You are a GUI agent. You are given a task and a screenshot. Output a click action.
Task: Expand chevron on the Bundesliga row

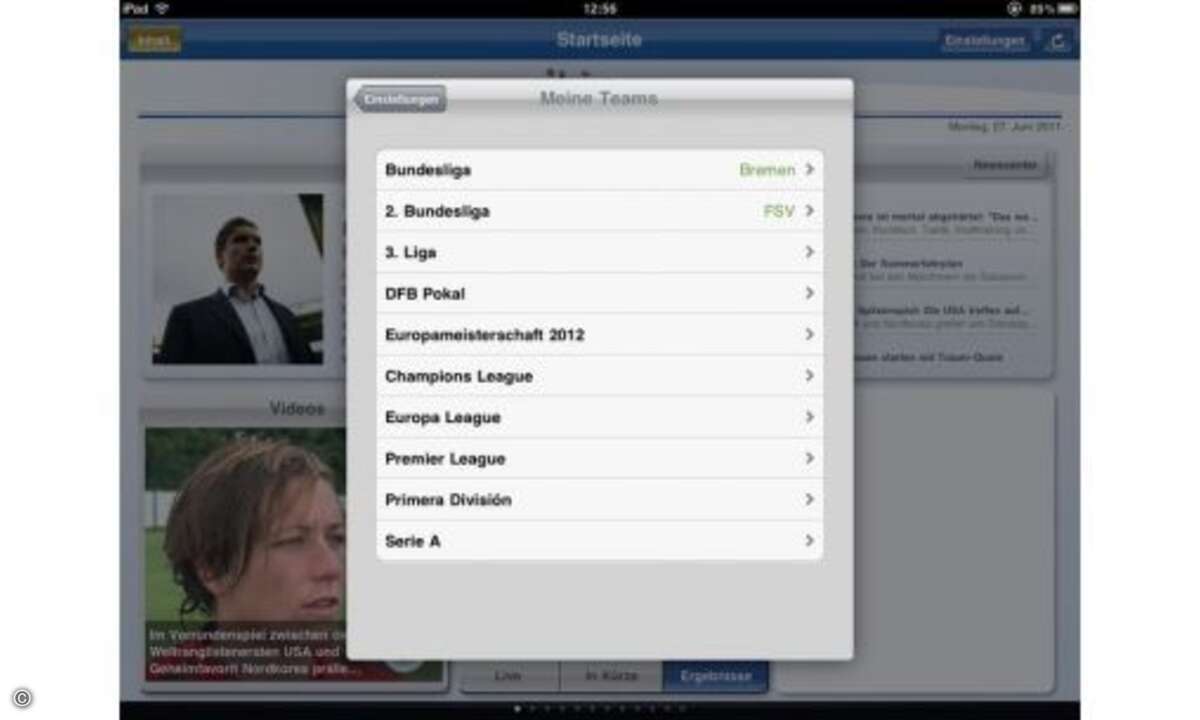tap(810, 170)
